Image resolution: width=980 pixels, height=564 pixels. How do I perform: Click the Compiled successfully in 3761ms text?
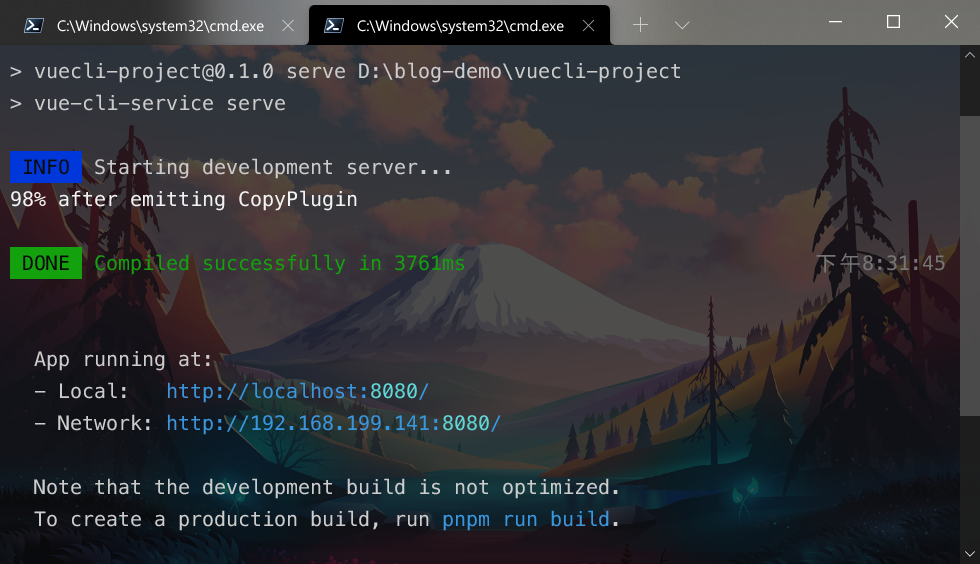279,263
